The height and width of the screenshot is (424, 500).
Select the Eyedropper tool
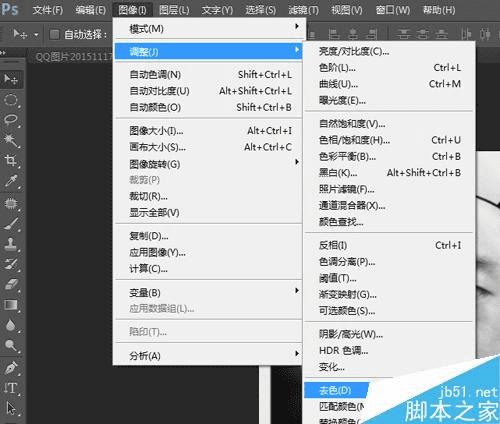point(11,182)
